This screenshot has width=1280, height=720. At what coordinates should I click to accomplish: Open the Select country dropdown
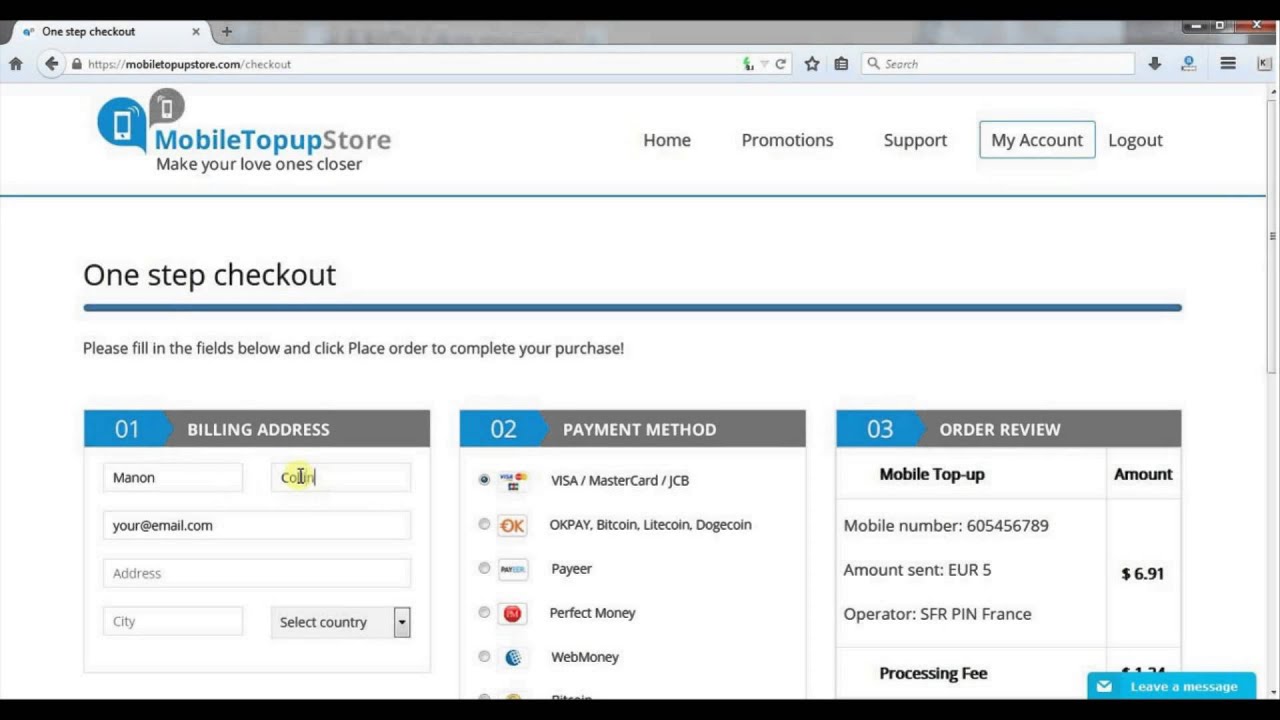(x=341, y=622)
